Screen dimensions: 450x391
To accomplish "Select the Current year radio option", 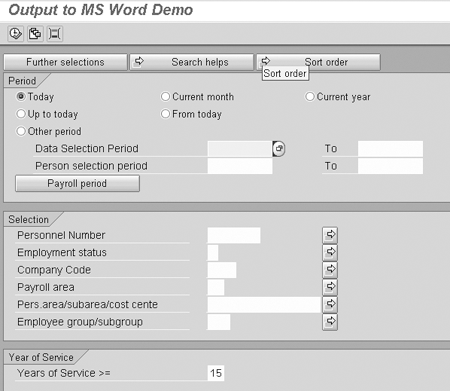I will pos(310,97).
